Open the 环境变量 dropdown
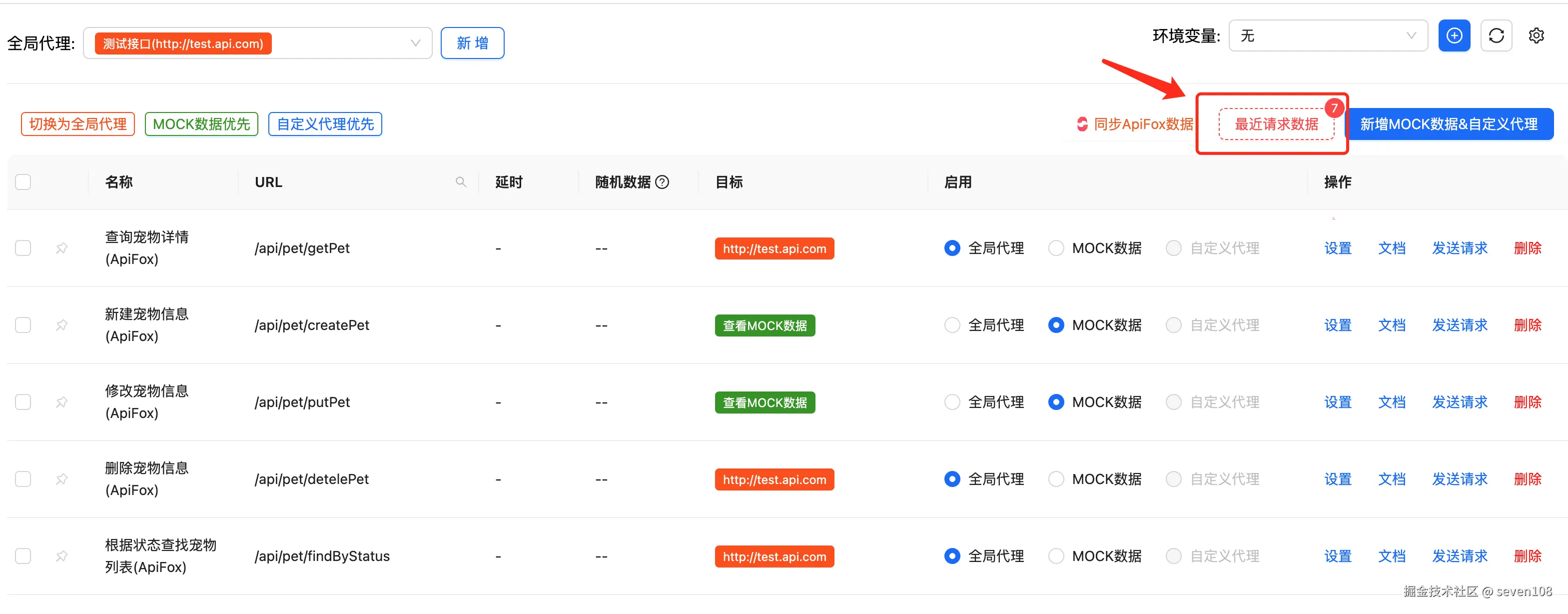The width and height of the screenshot is (1568, 614). pos(1411,36)
